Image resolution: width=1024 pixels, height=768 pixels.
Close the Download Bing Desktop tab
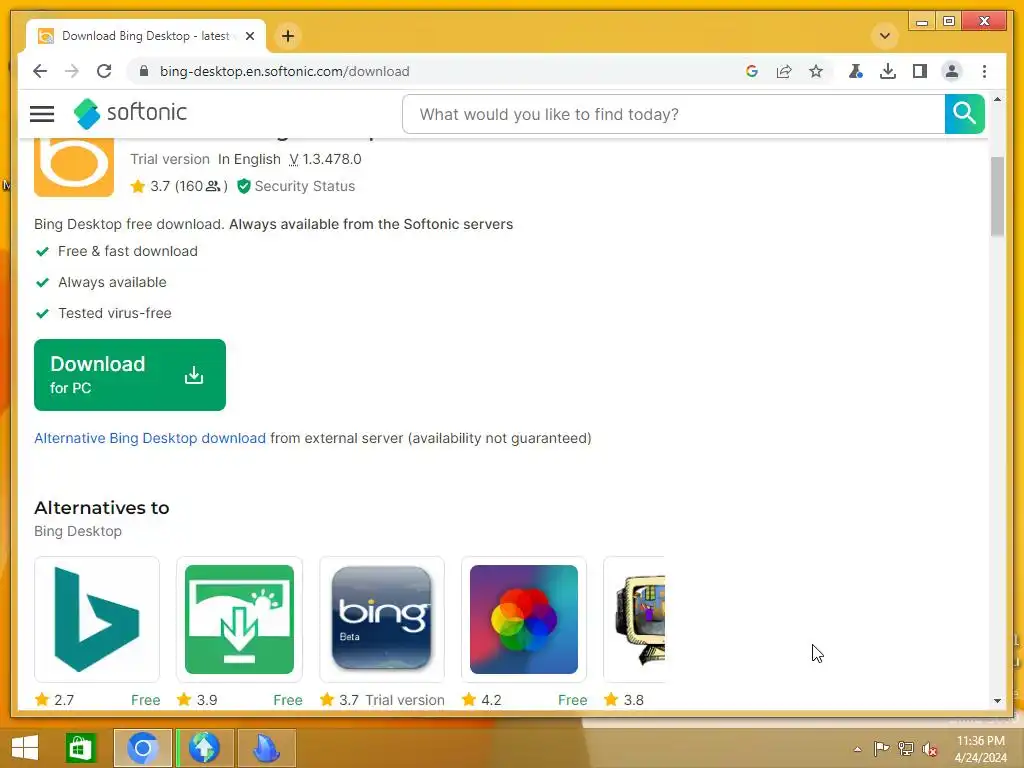(x=249, y=36)
